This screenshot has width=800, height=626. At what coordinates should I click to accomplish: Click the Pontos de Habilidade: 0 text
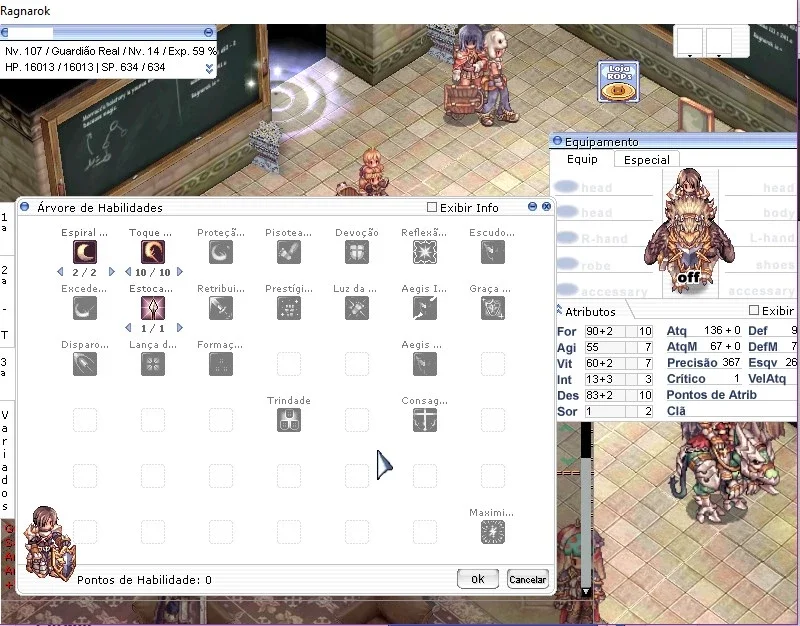tap(144, 580)
